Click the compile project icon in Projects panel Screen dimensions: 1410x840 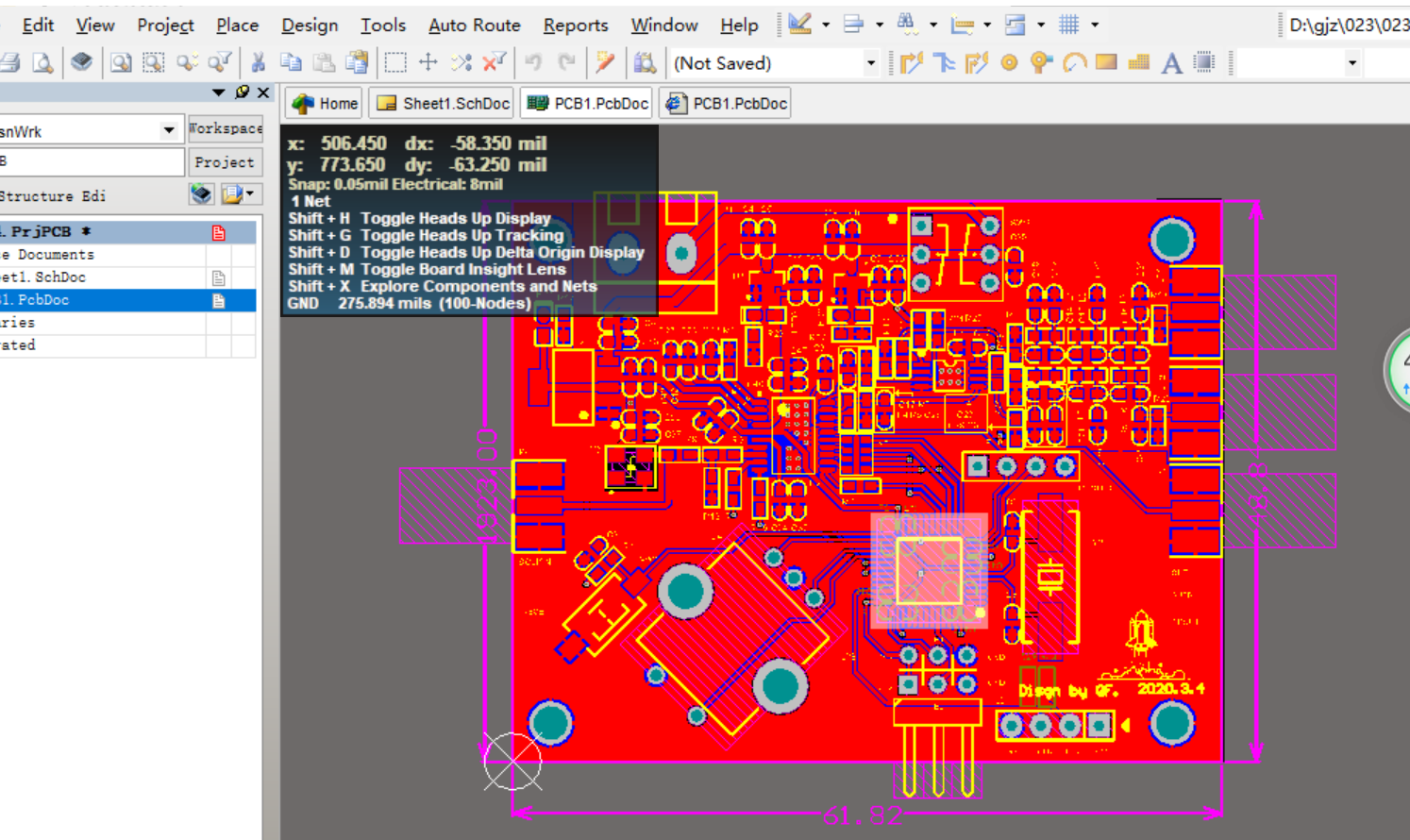pos(201,194)
